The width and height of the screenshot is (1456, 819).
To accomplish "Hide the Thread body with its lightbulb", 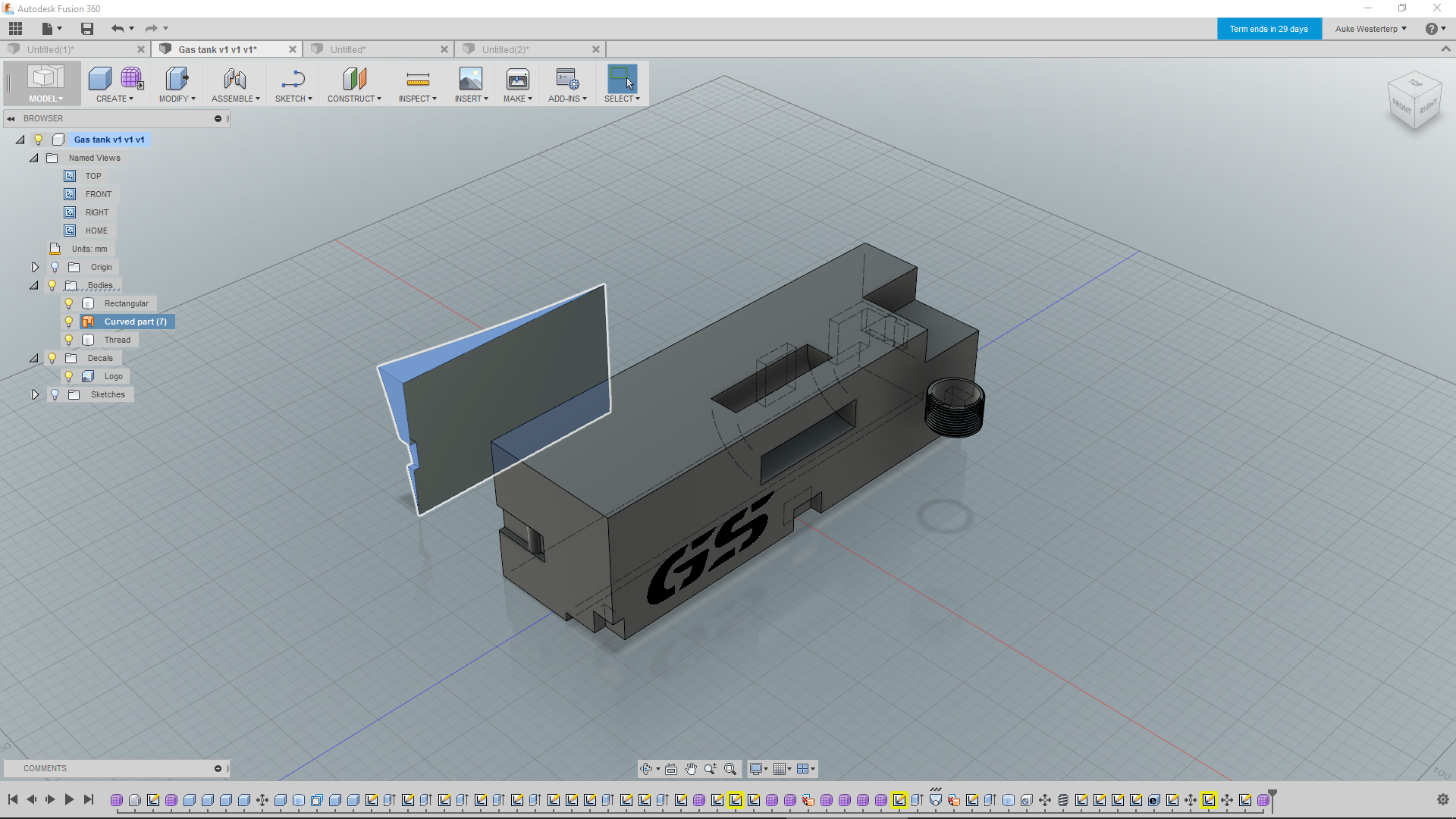I will click(69, 339).
